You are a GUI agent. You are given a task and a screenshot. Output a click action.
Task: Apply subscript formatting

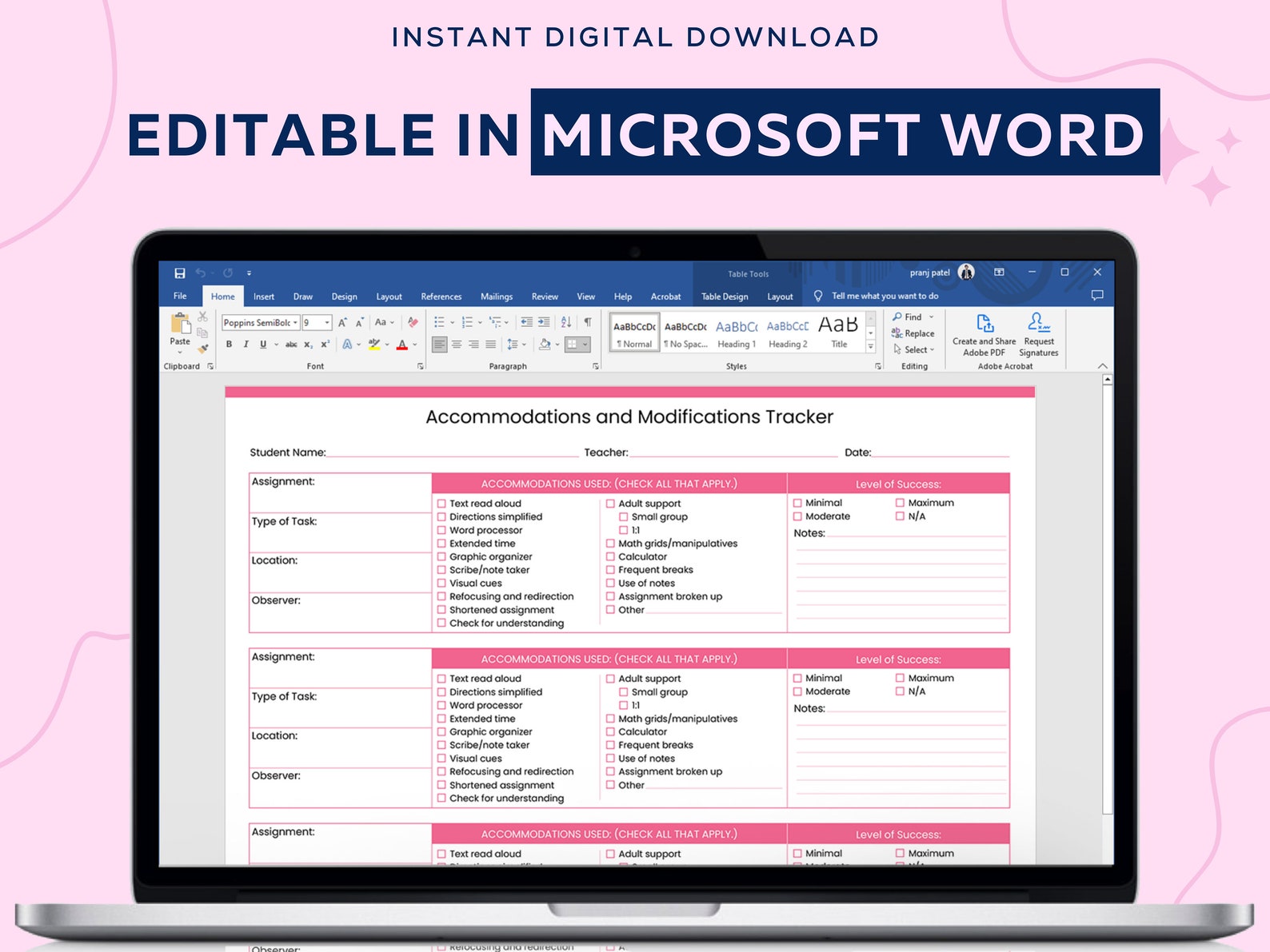coord(309,345)
